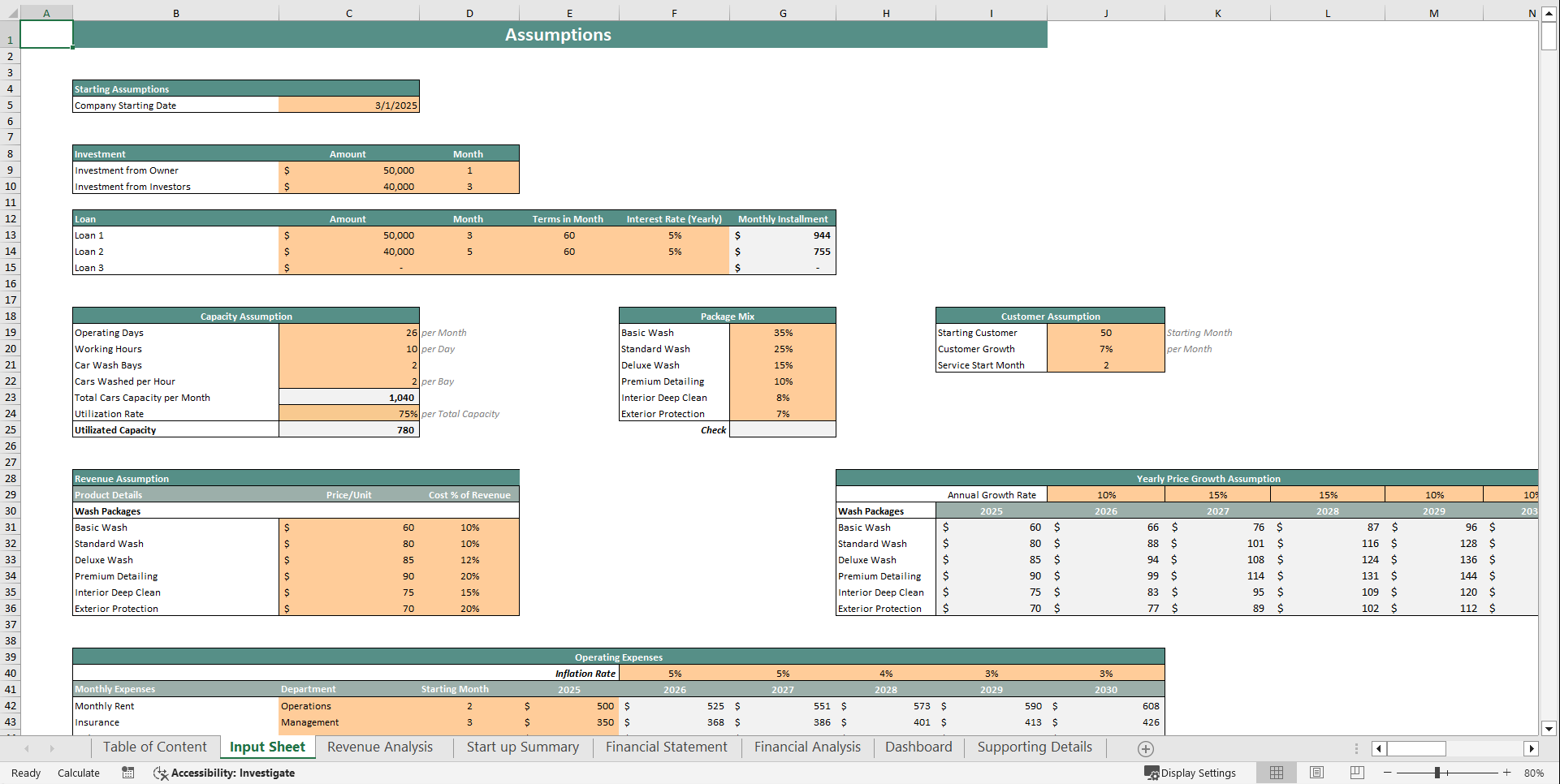The image size is (1560, 784).
Task: Switch to the Dashboard sheet tab
Action: (918, 747)
